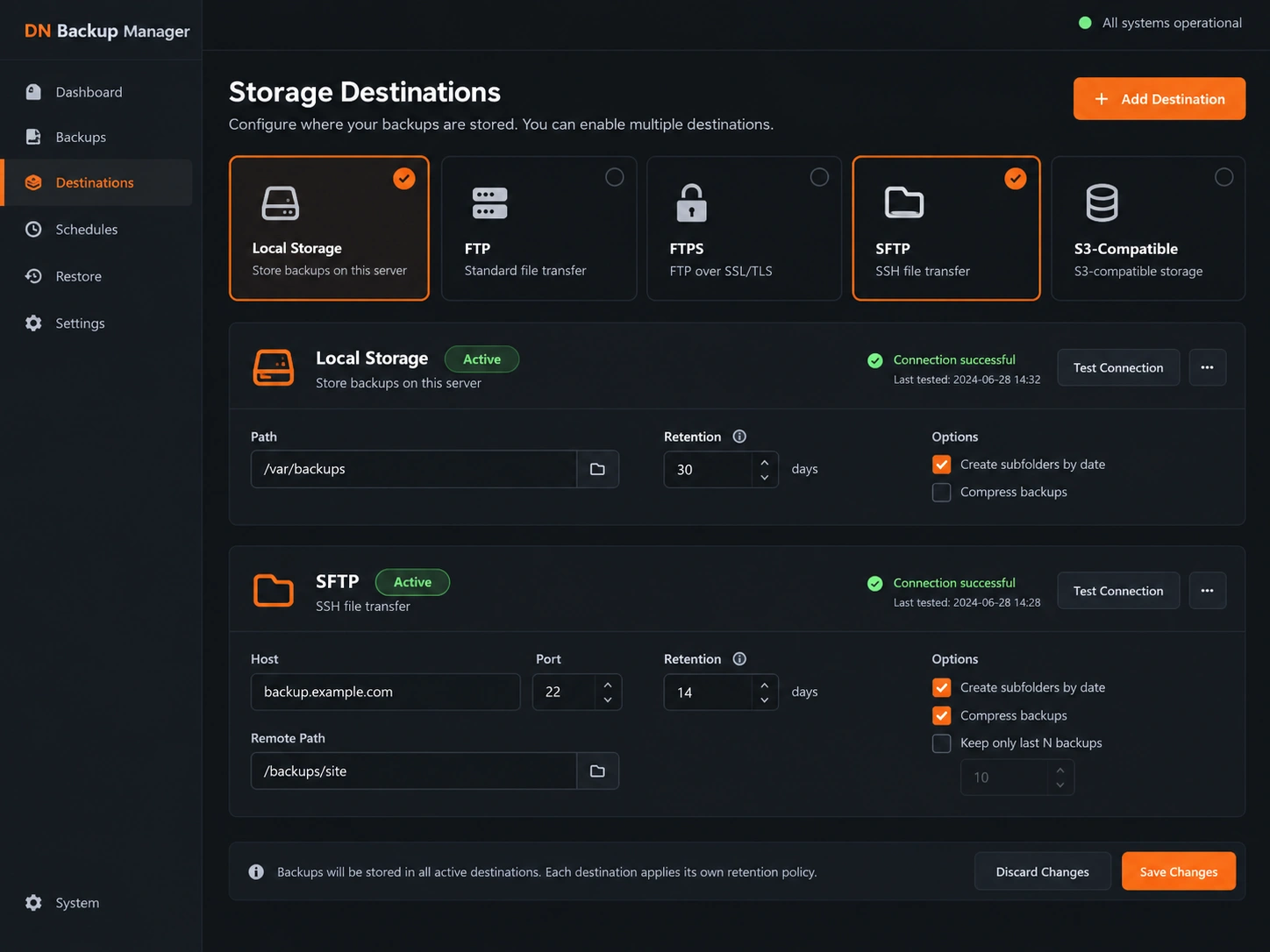
Task: Click the info icon beside SFTP Retention
Action: coord(739,659)
